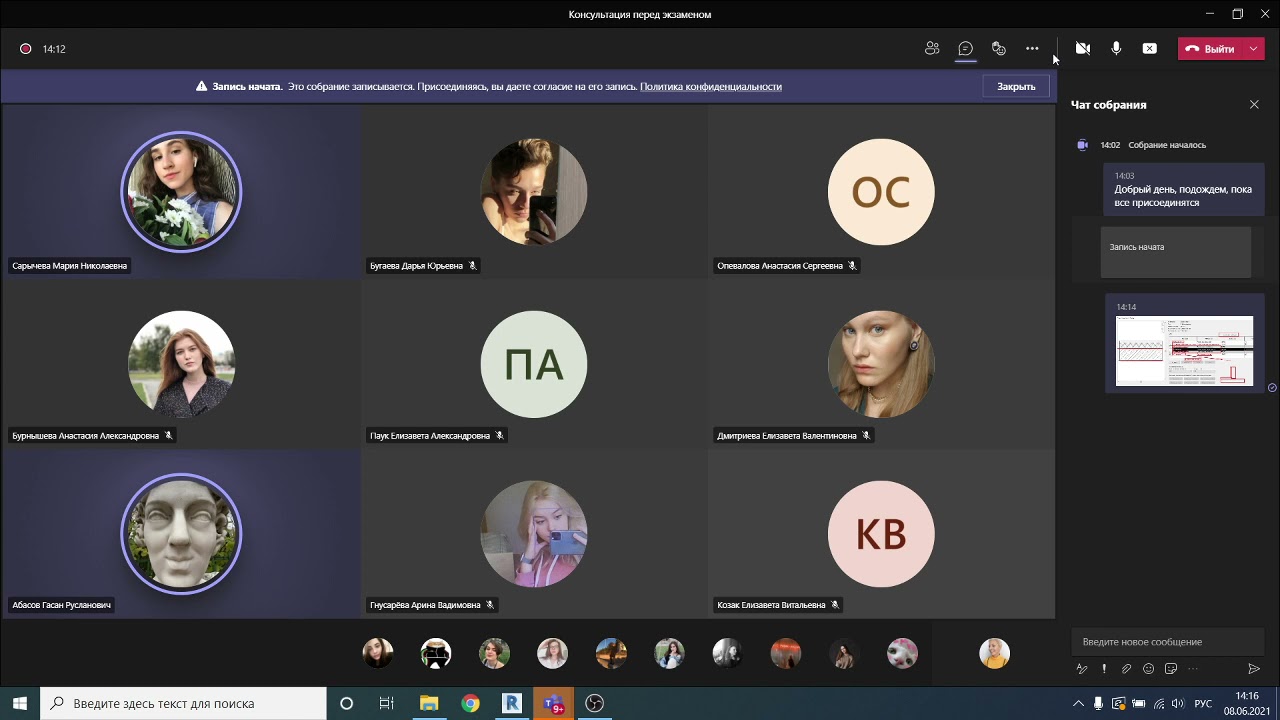
Task: Select the cat-picture participant avatar in bottom strip
Action: click(x=903, y=653)
